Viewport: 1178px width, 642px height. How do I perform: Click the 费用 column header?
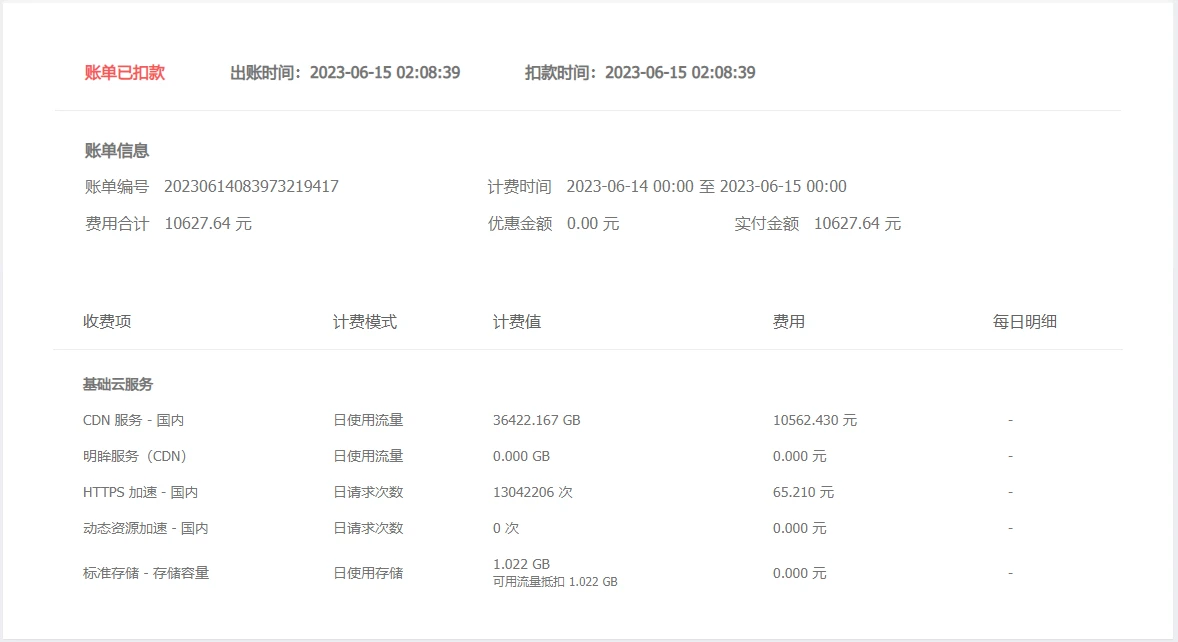pos(789,322)
